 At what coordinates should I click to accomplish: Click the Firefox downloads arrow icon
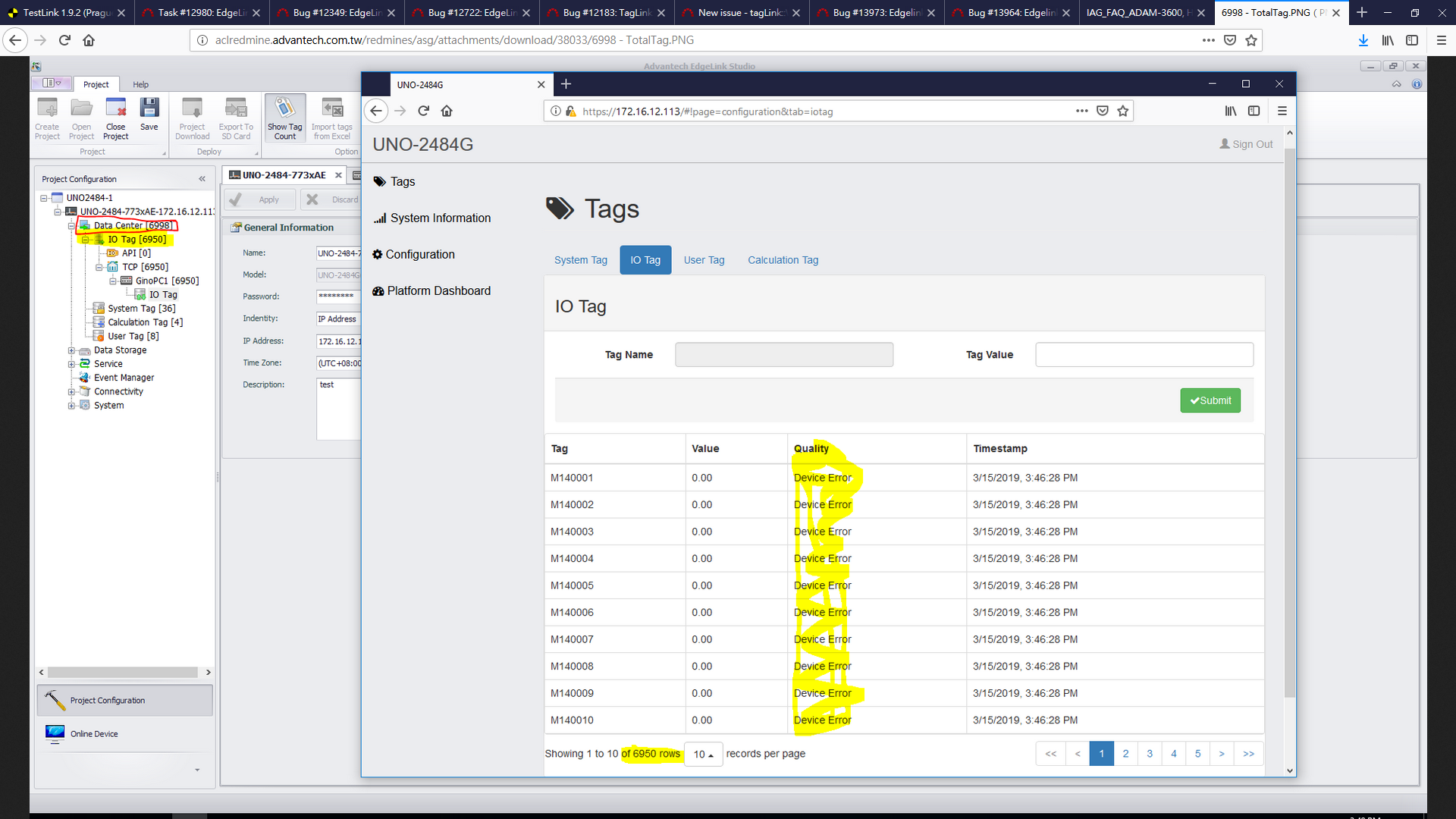coord(1363,40)
